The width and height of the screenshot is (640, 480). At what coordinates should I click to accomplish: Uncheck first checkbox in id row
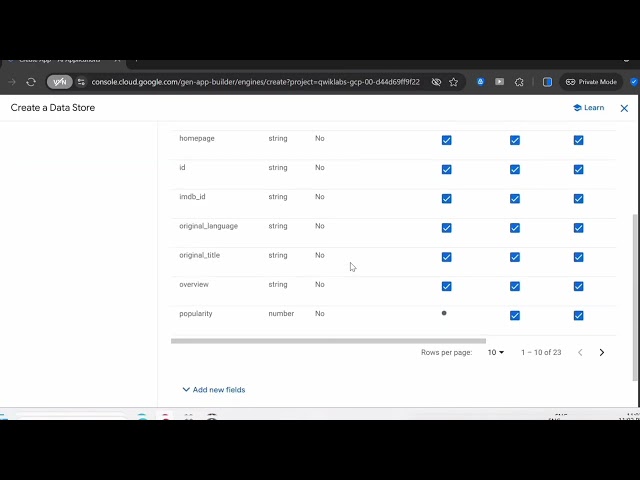[x=447, y=169]
